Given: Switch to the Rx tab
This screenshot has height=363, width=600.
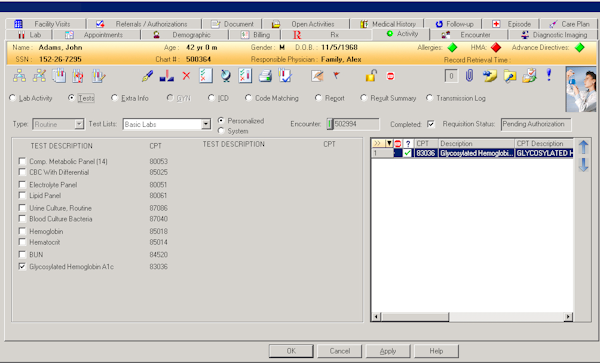Looking at the screenshot, I should pyautogui.click(x=326, y=35).
